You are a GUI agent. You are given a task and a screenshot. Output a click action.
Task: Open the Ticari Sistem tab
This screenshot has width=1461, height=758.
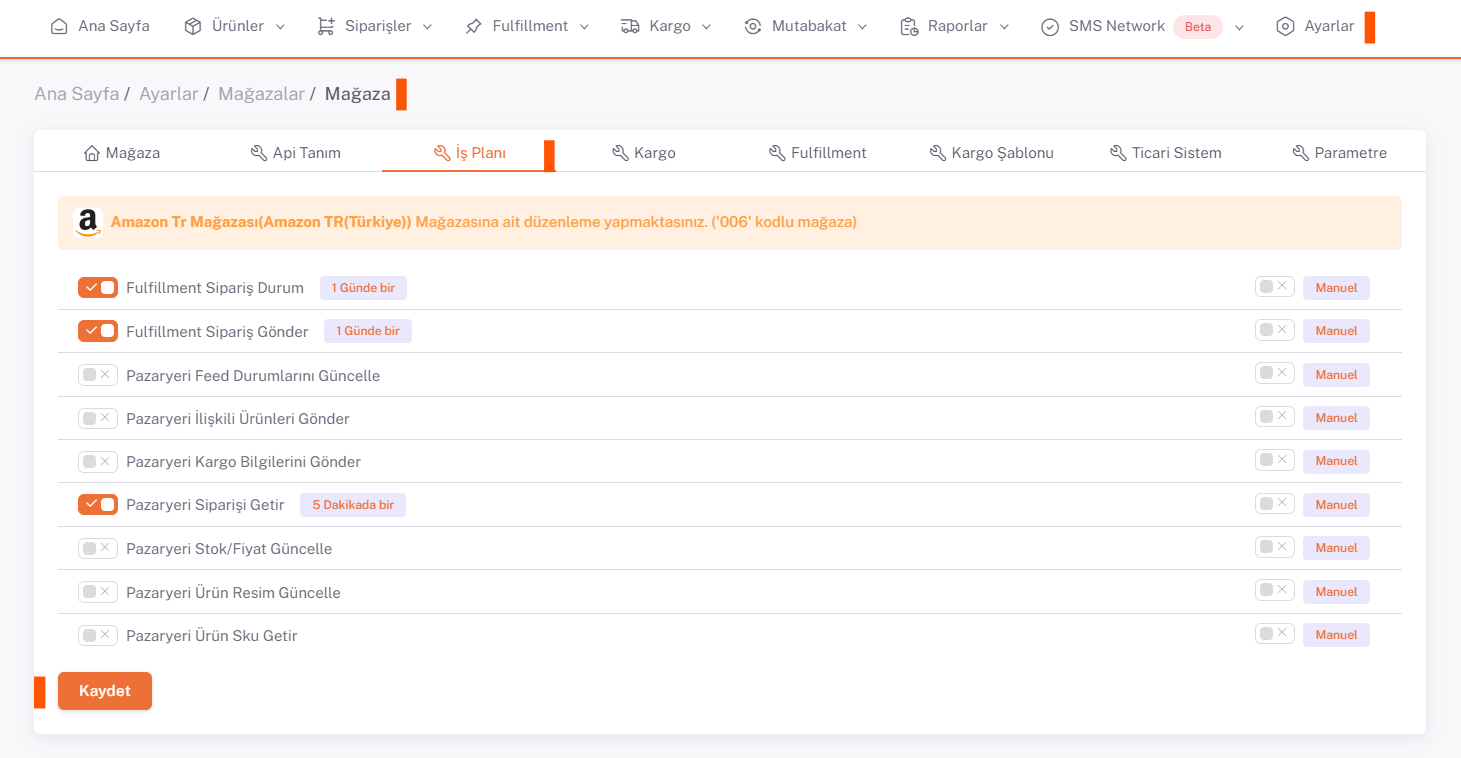point(1165,153)
